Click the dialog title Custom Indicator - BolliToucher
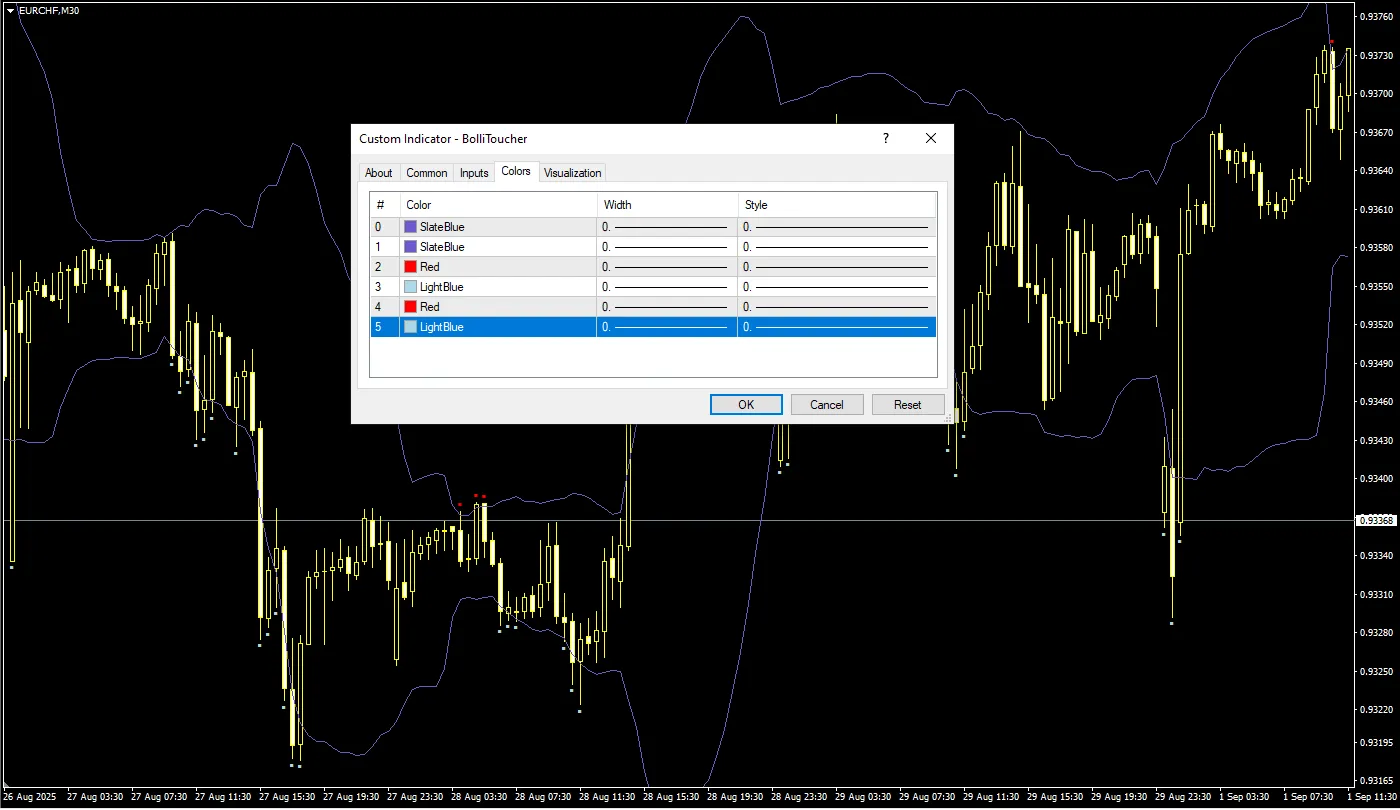Image resolution: width=1400 pixels, height=810 pixels. [443, 139]
